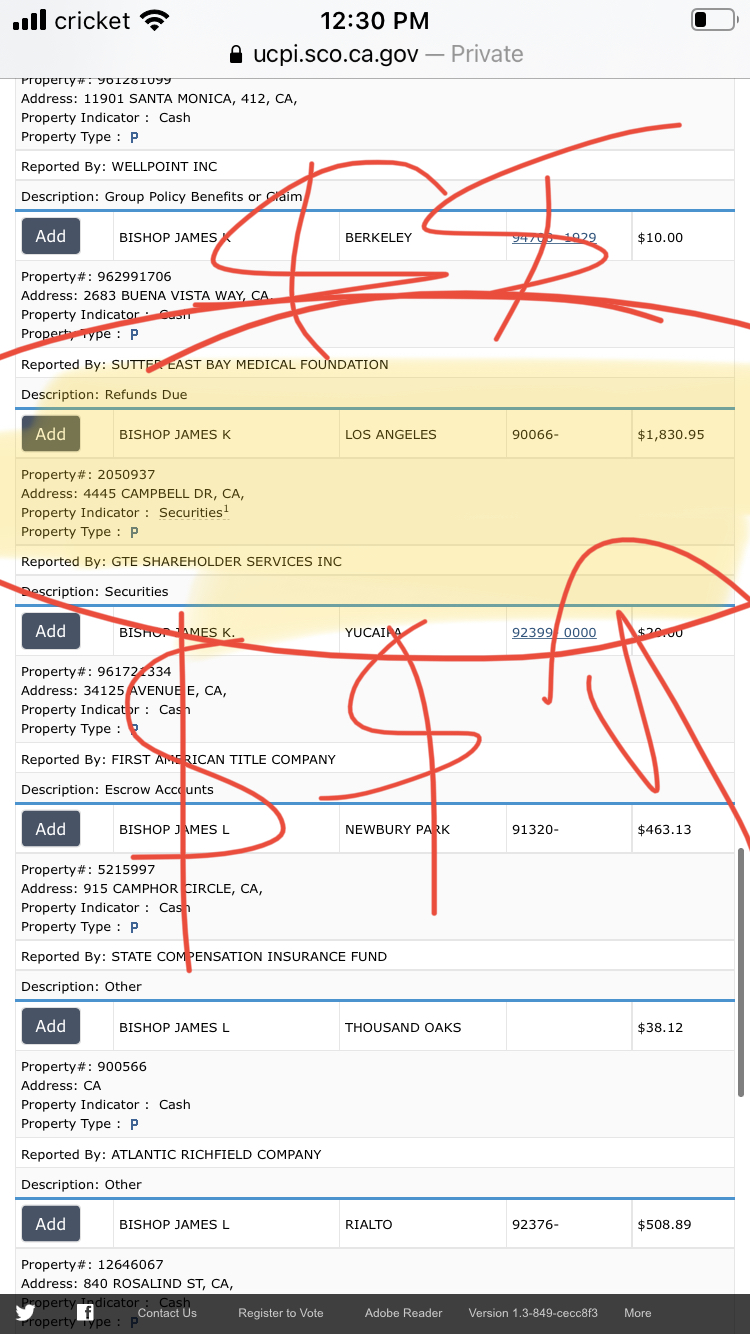
Task: Select Address: 915 CAMPHOR CIRCLE, CA
Action: pos(142,888)
